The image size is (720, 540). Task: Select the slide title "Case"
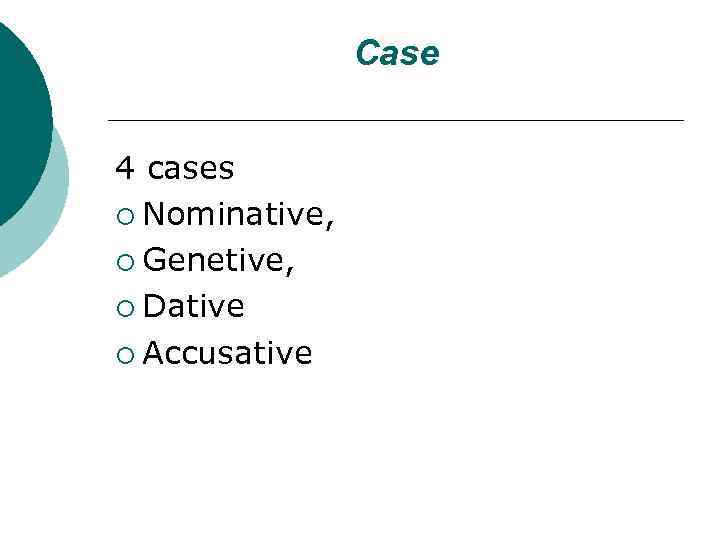click(397, 54)
